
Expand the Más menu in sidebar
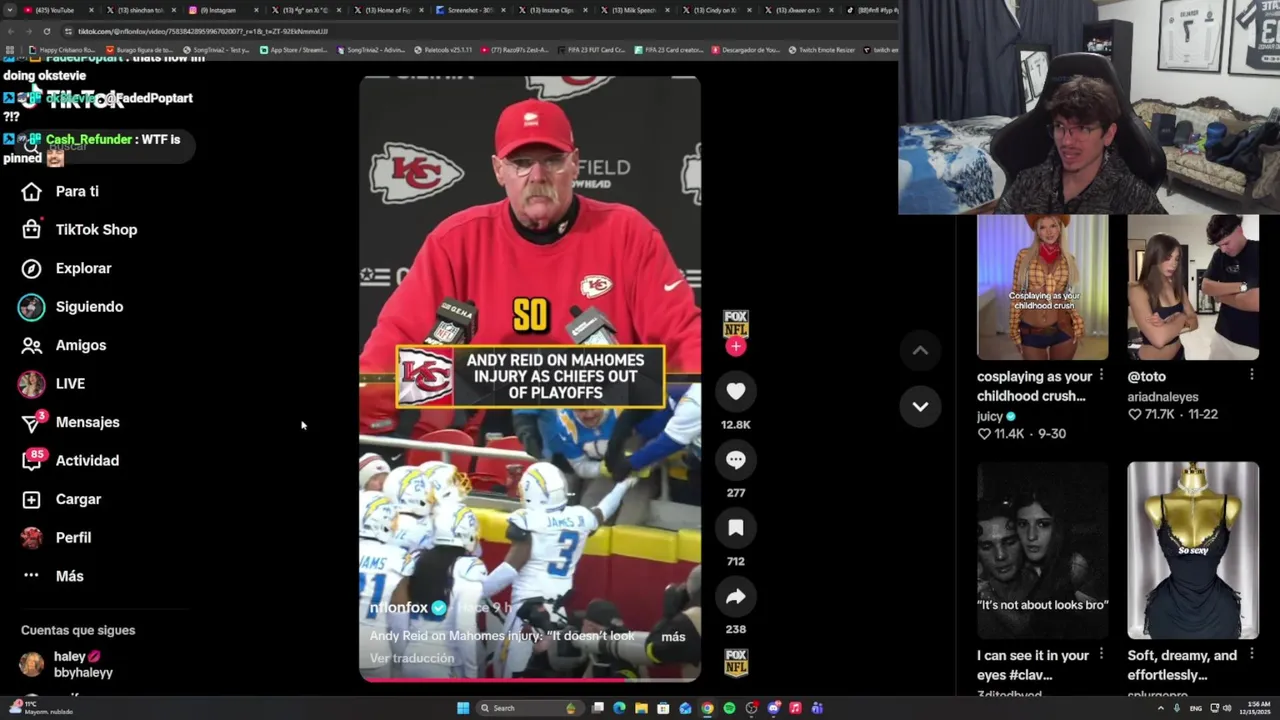coord(53,576)
